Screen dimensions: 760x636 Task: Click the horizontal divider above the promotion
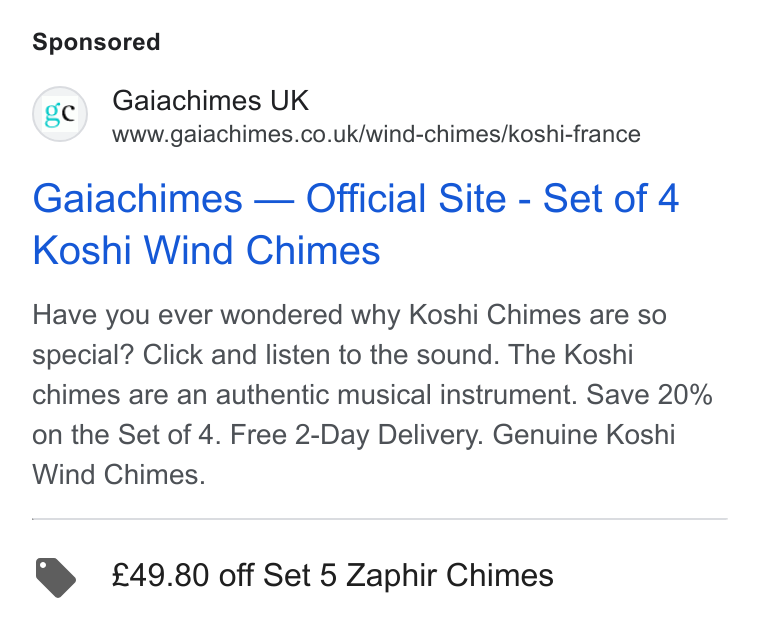pyautogui.click(x=380, y=519)
